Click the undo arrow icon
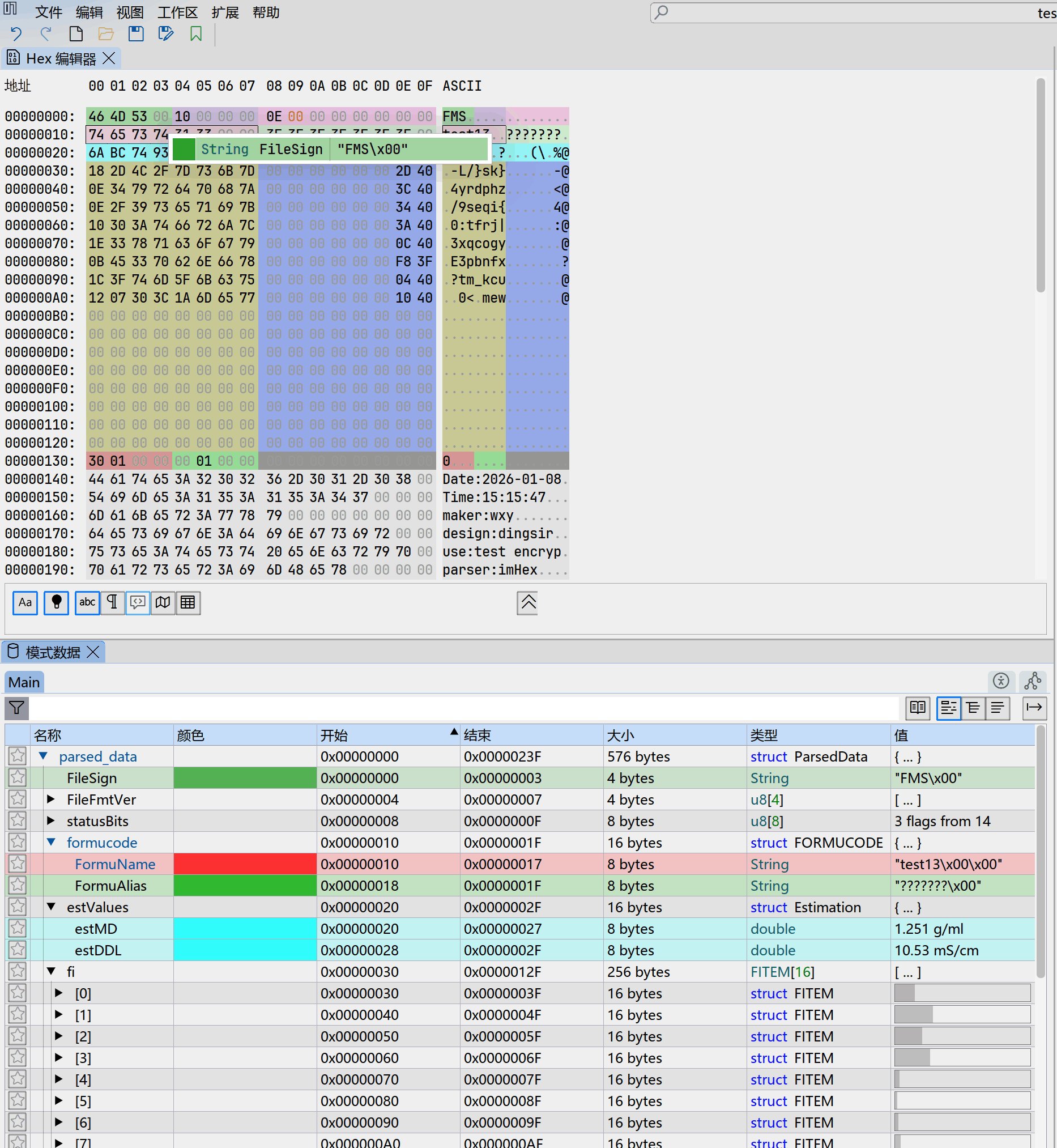Viewport: 1057px width, 1148px height. (x=15, y=35)
